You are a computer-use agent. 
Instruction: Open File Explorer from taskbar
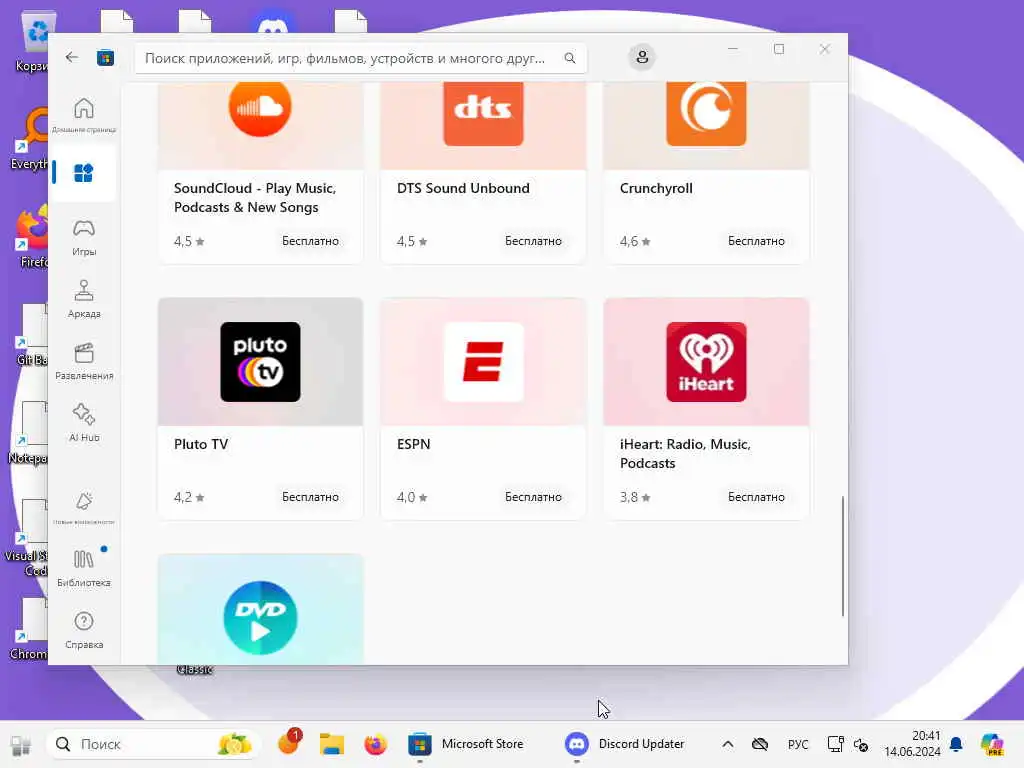332,744
